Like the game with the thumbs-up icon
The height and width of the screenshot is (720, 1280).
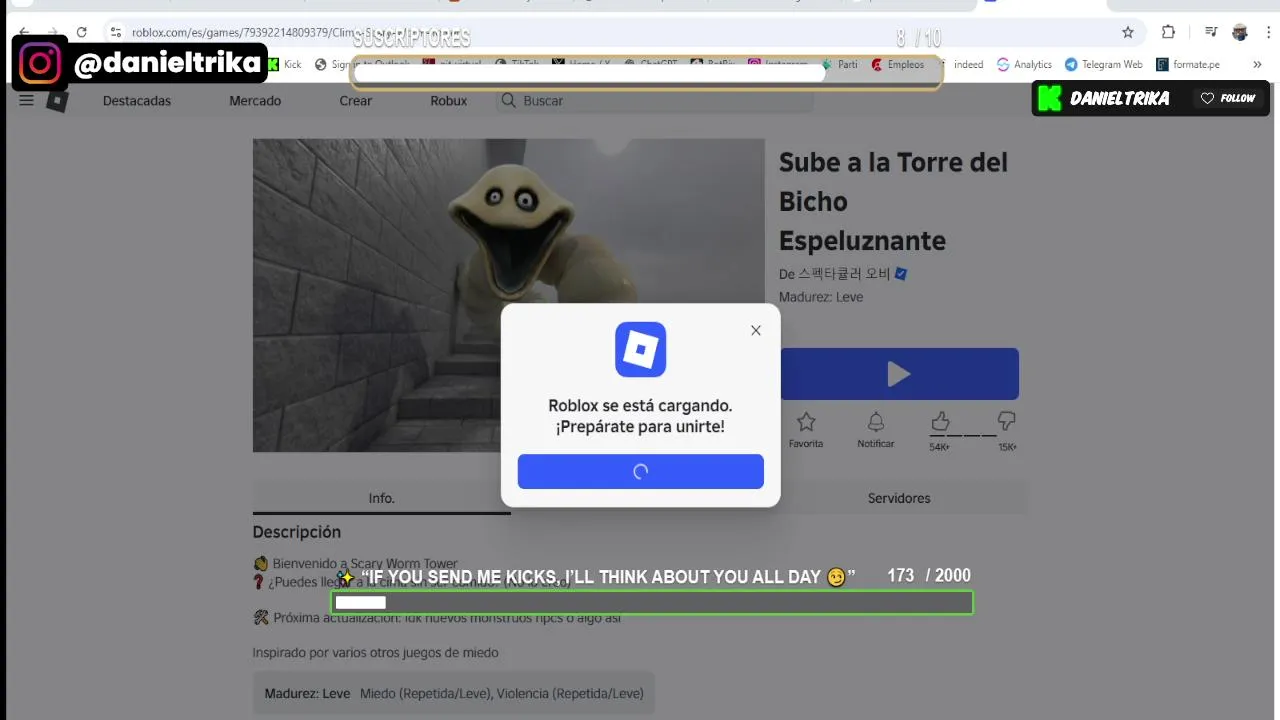pyautogui.click(x=940, y=421)
